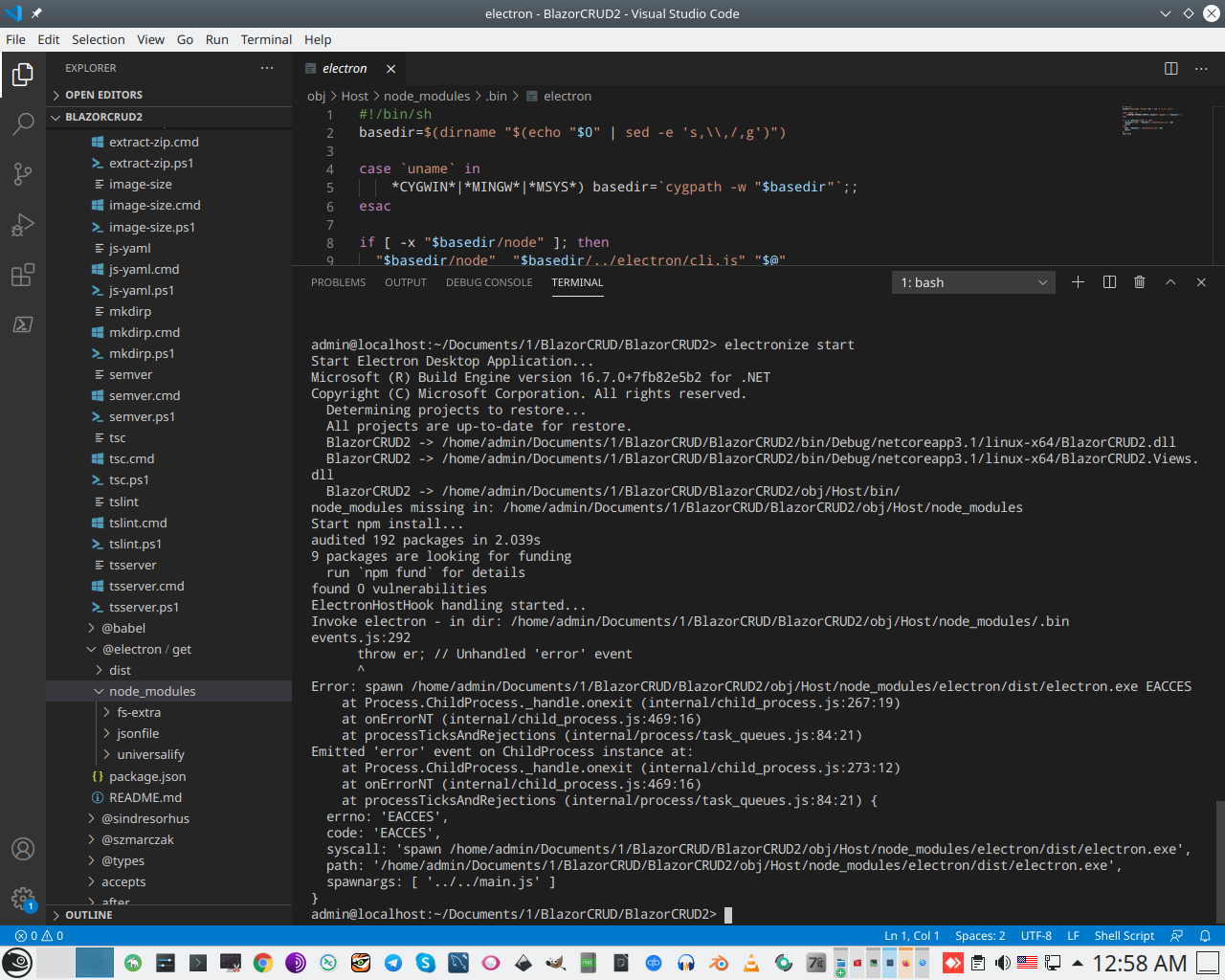Open the Run and Debug view
1225x980 pixels.
point(23,225)
